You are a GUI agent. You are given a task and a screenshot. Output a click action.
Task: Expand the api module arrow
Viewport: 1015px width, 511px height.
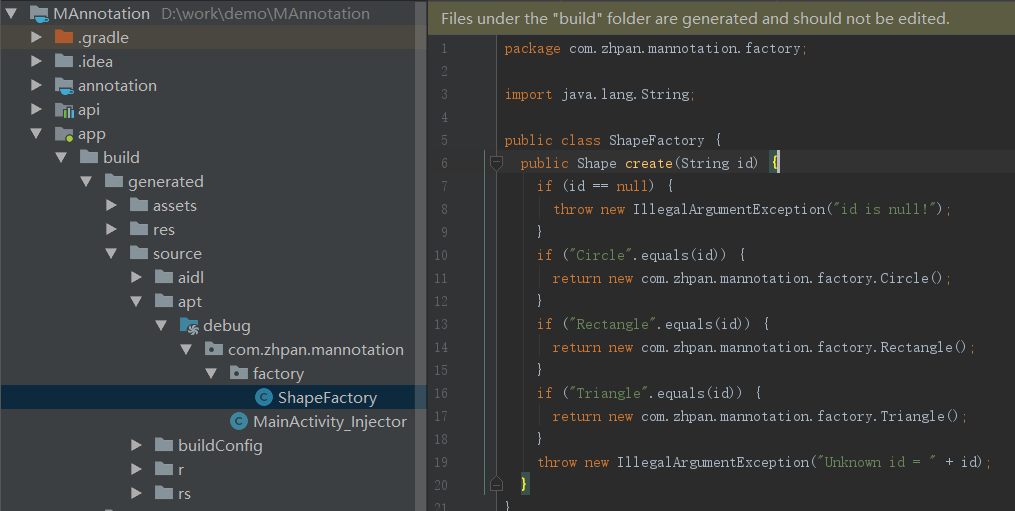pos(36,109)
